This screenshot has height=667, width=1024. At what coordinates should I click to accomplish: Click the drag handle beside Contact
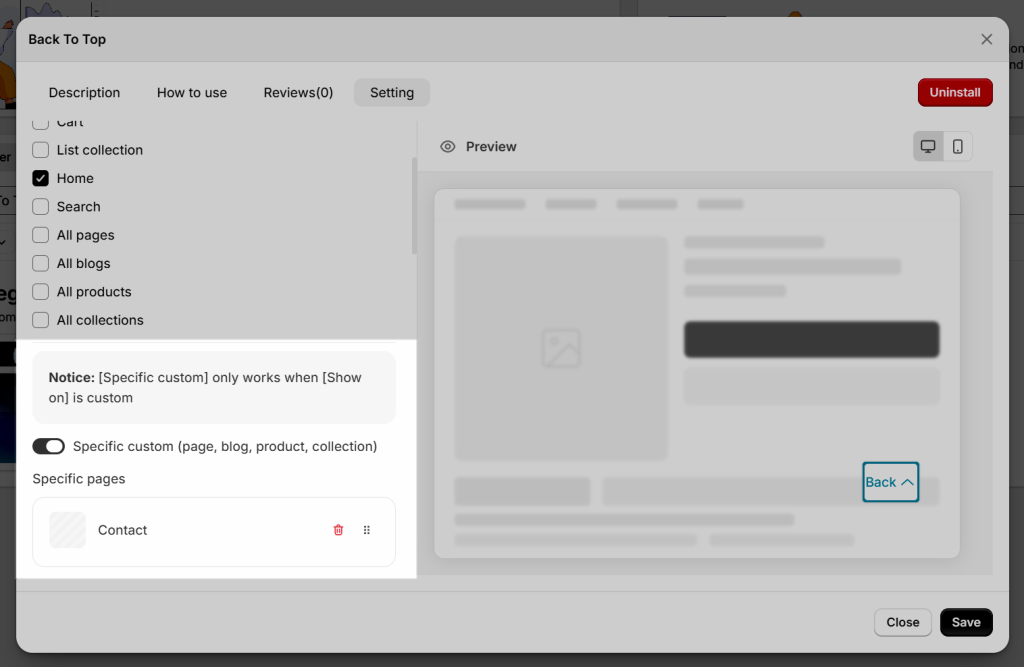pyautogui.click(x=366, y=530)
